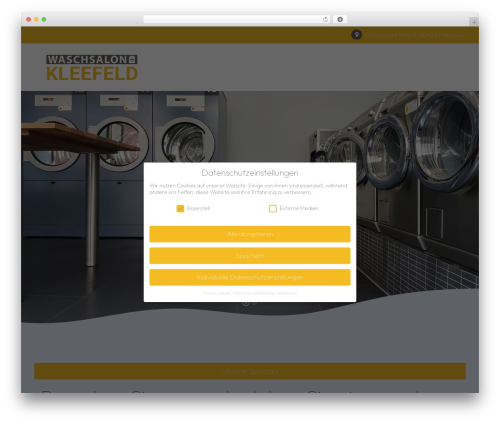Image resolution: width=500 pixels, height=423 pixels.
Task: Open the Impressum link
Action: (x=287, y=293)
